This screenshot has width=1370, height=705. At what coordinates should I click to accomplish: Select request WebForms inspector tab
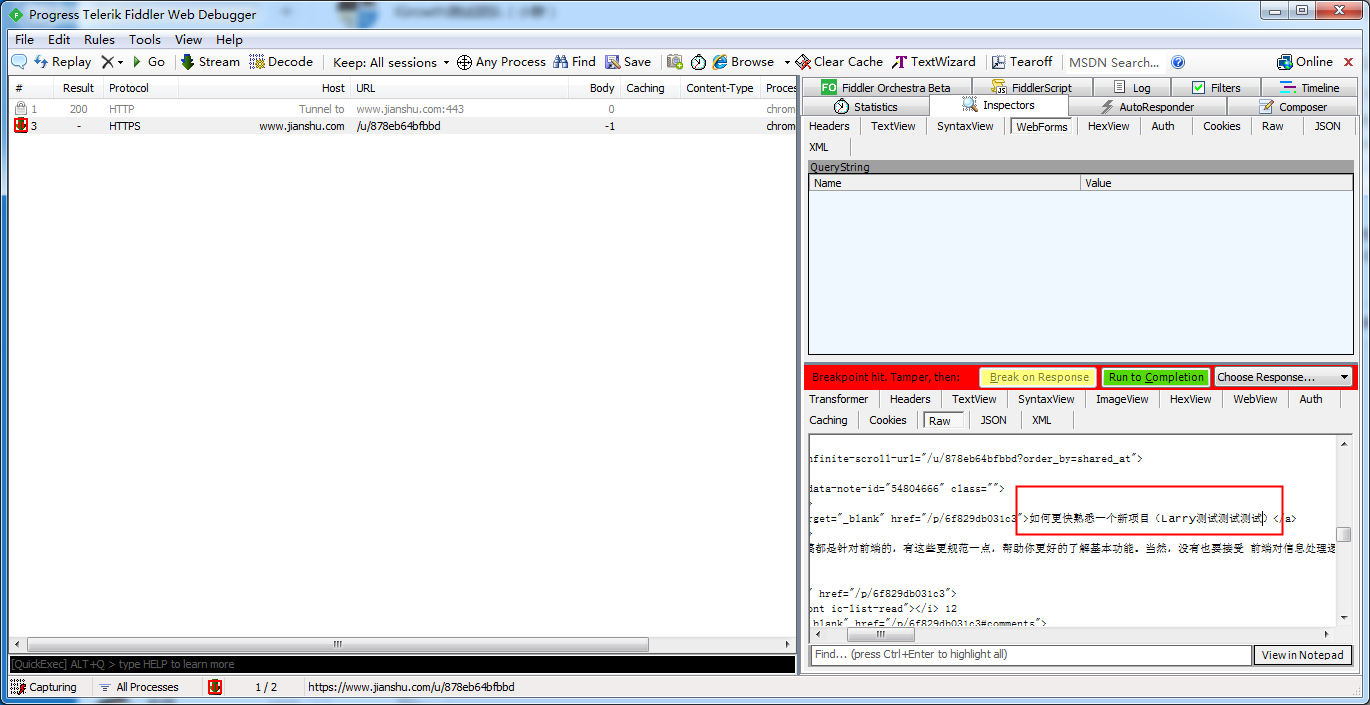click(x=1042, y=126)
